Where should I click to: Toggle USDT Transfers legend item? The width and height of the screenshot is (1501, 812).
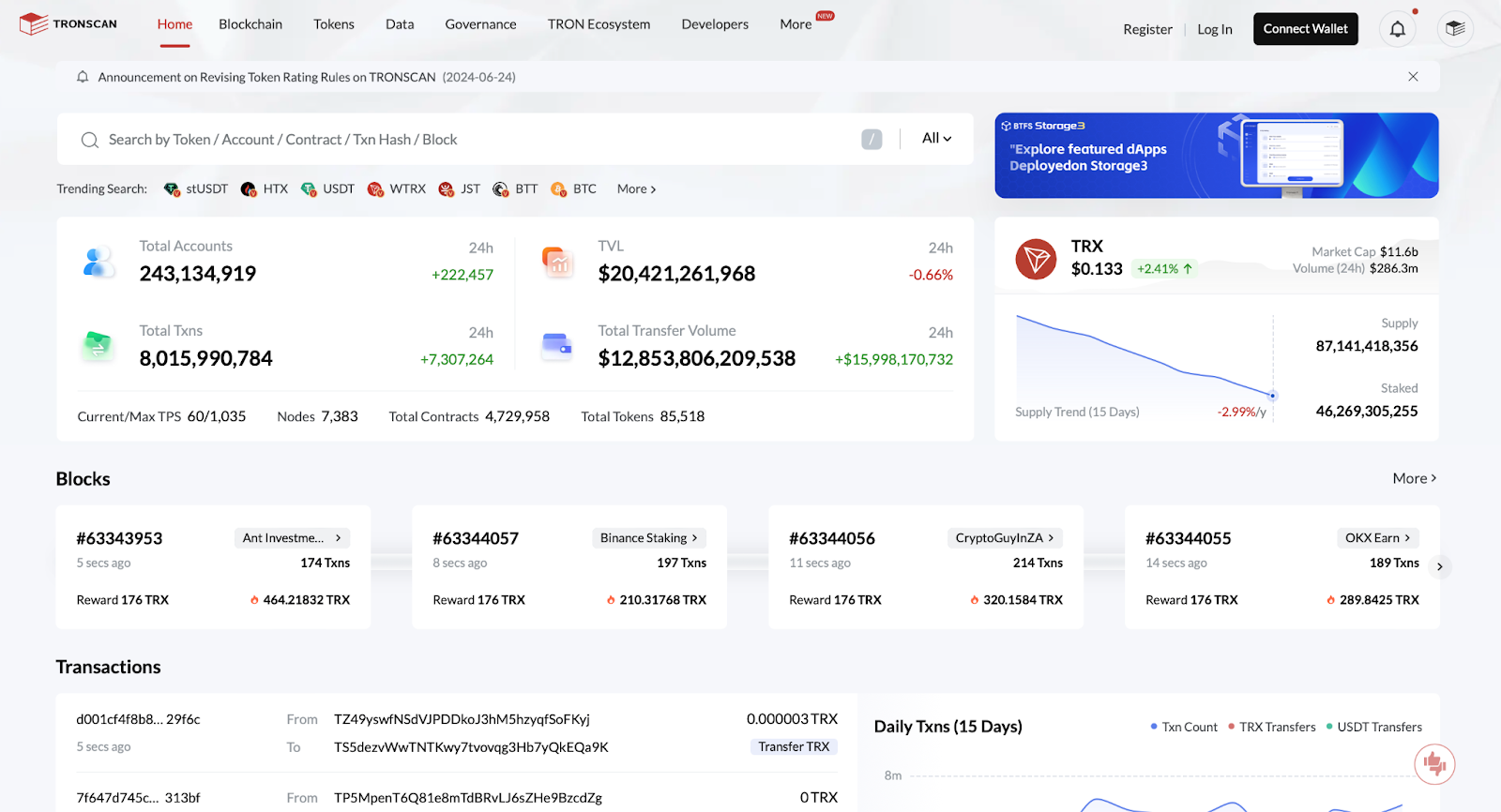click(1374, 727)
